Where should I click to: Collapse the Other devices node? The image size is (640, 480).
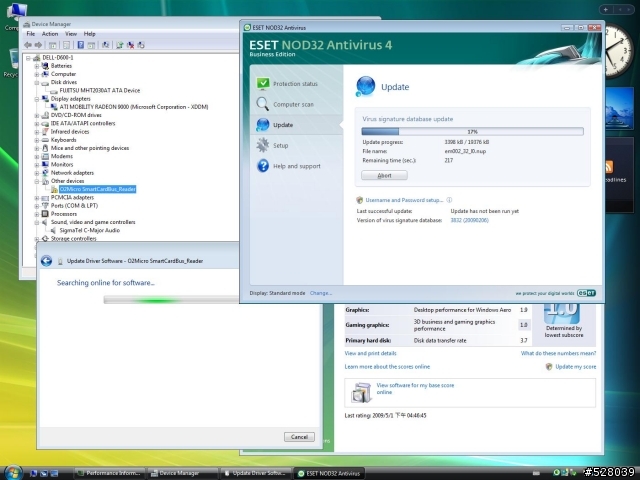[x=37, y=181]
